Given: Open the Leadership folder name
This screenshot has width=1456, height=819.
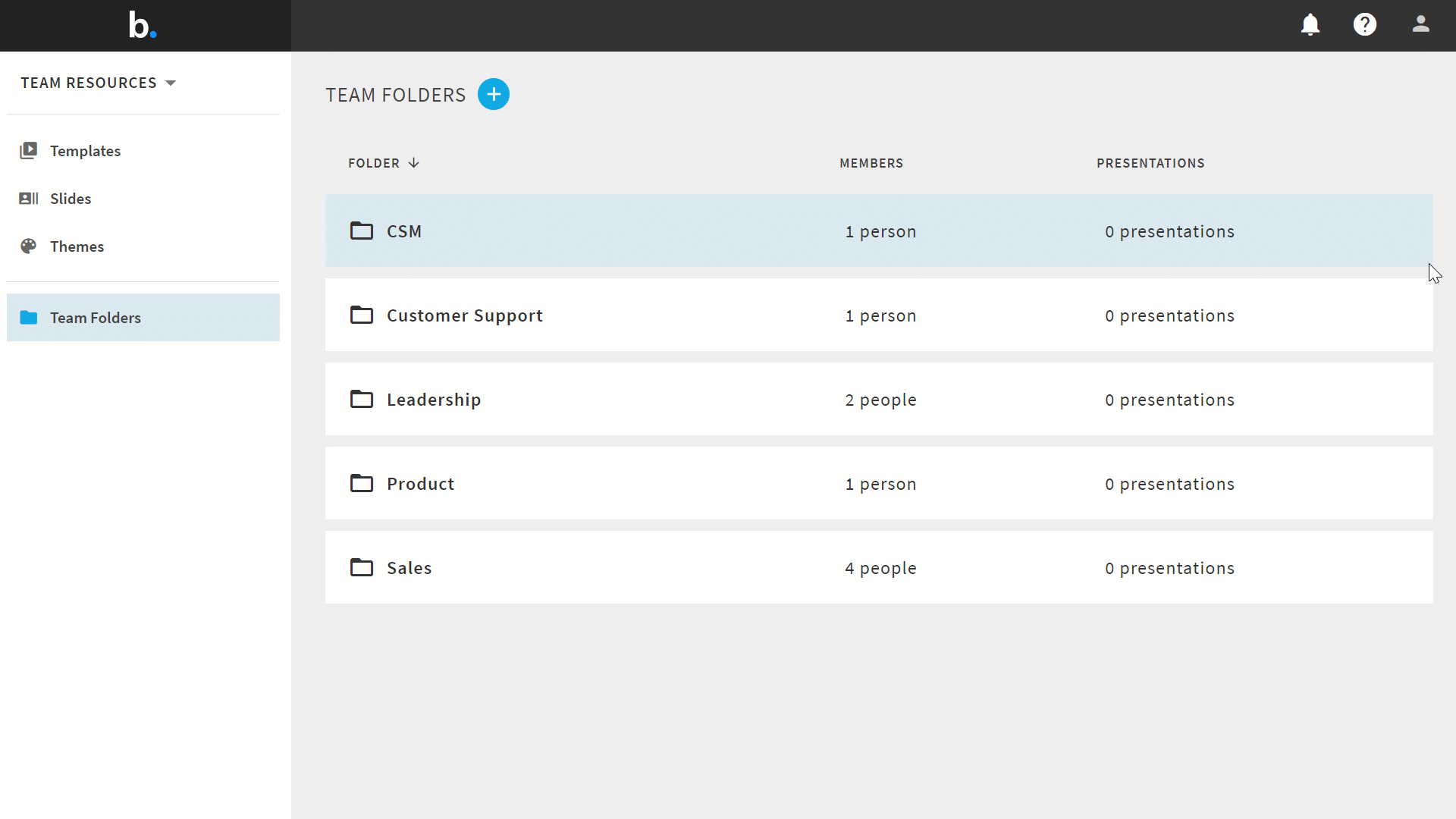Looking at the screenshot, I should (x=434, y=400).
